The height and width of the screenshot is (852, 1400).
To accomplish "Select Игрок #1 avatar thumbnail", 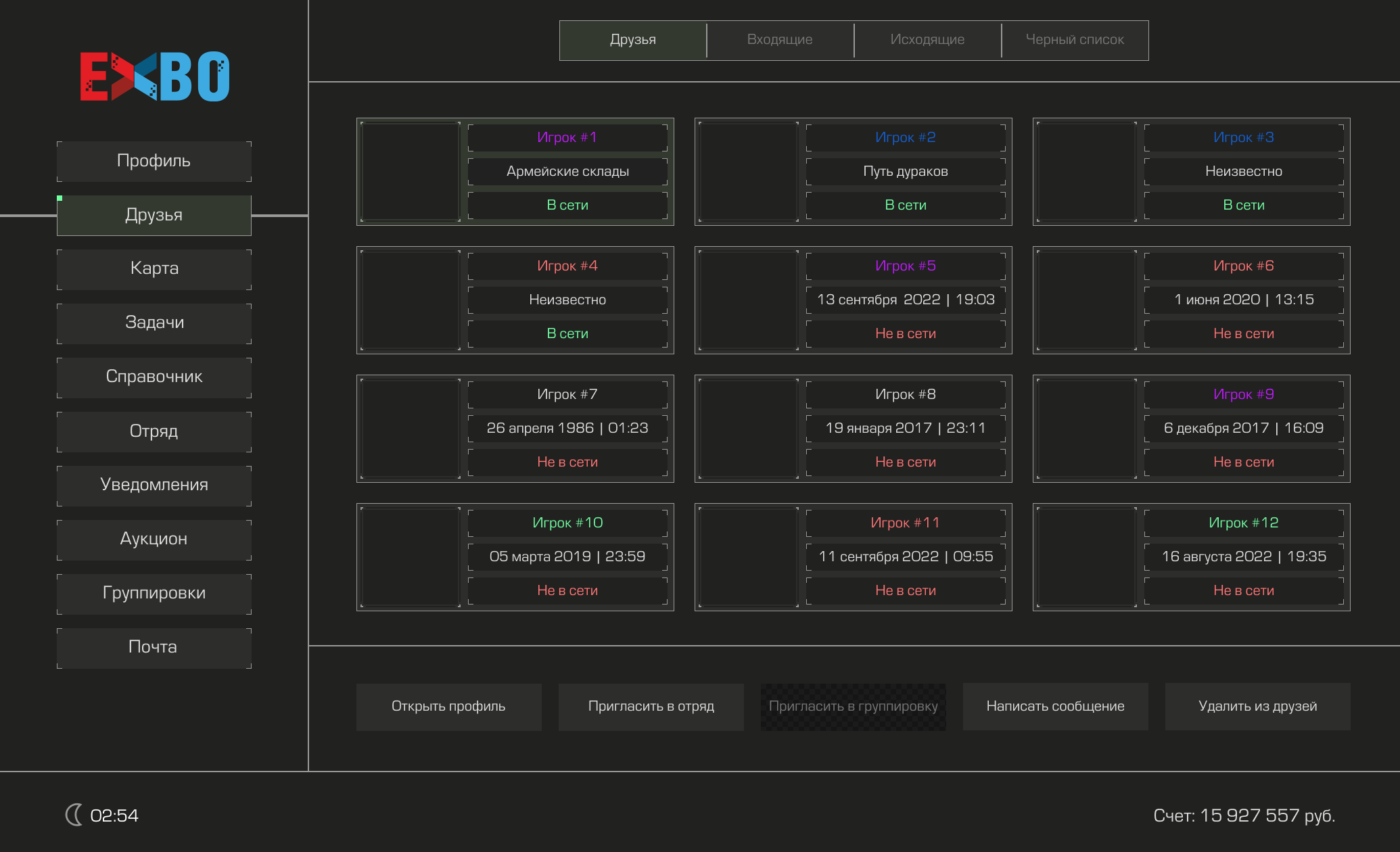I will 411,172.
